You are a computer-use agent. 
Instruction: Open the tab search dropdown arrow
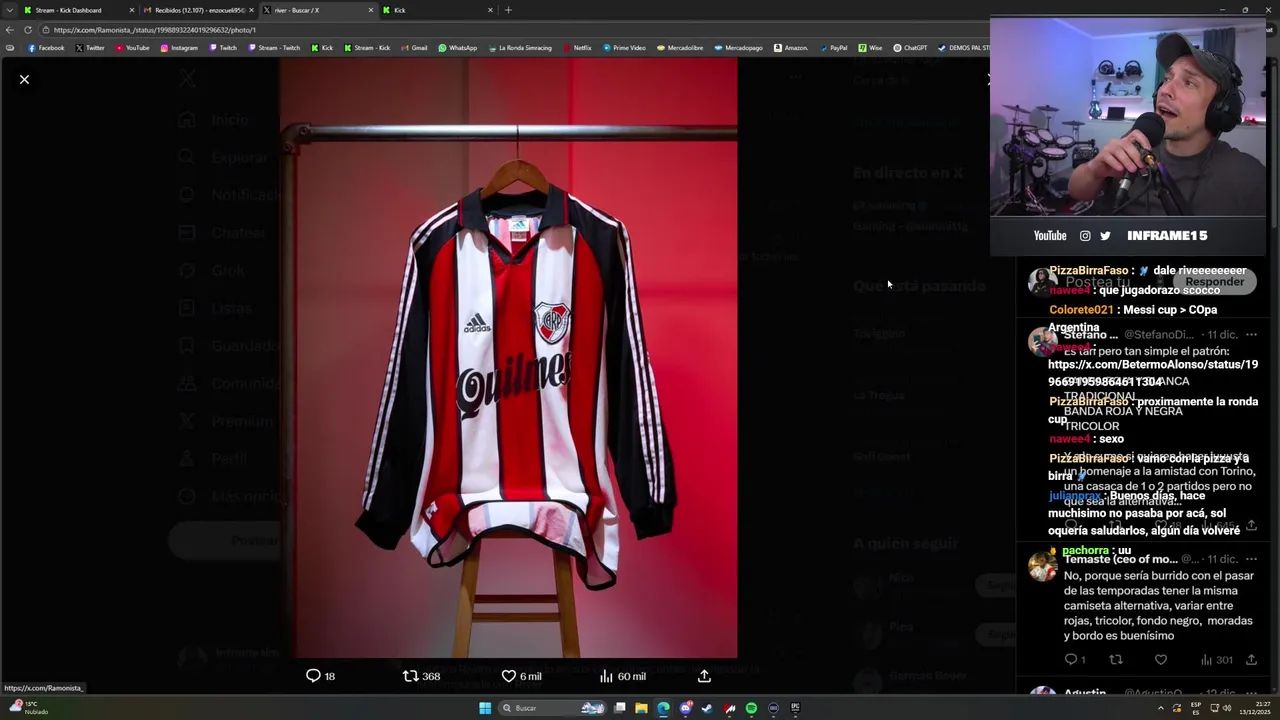[x=10, y=10]
